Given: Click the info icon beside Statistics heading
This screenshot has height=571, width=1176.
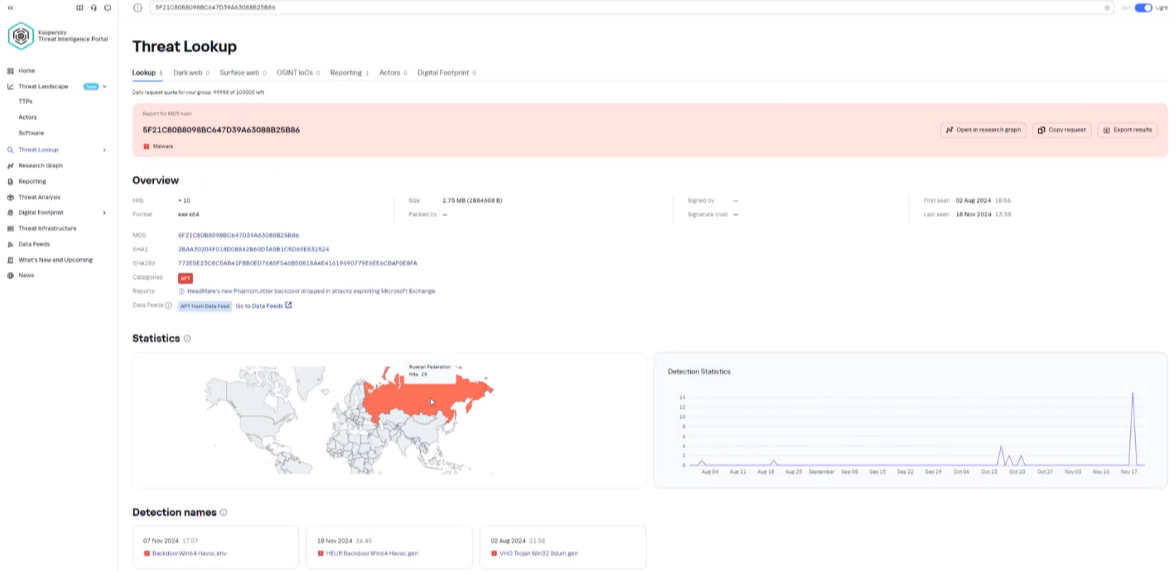Looking at the screenshot, I should pos(188,338).
